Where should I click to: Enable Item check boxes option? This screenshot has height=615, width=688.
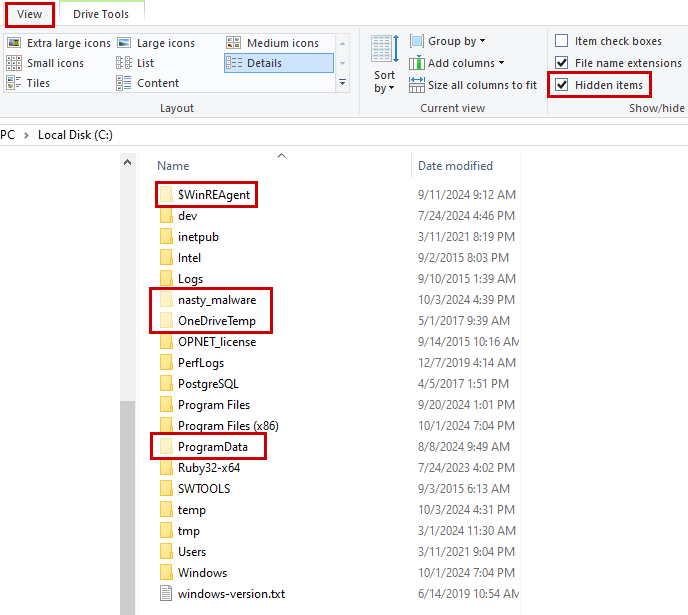click(562, 41)
